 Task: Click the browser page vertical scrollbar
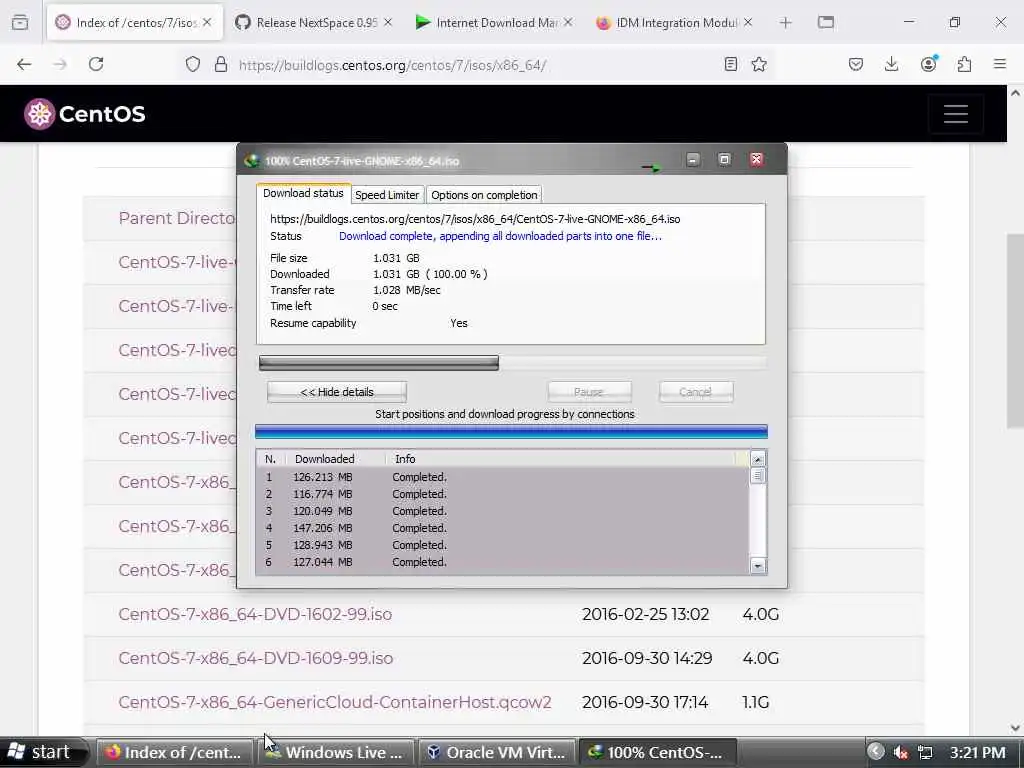click(1014, 331)
